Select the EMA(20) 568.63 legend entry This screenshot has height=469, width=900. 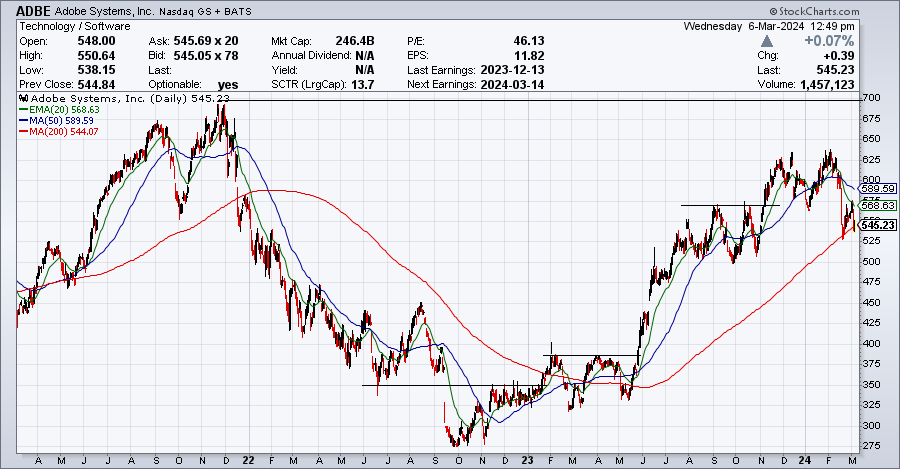pyautogui.click(x=60, y=110)
